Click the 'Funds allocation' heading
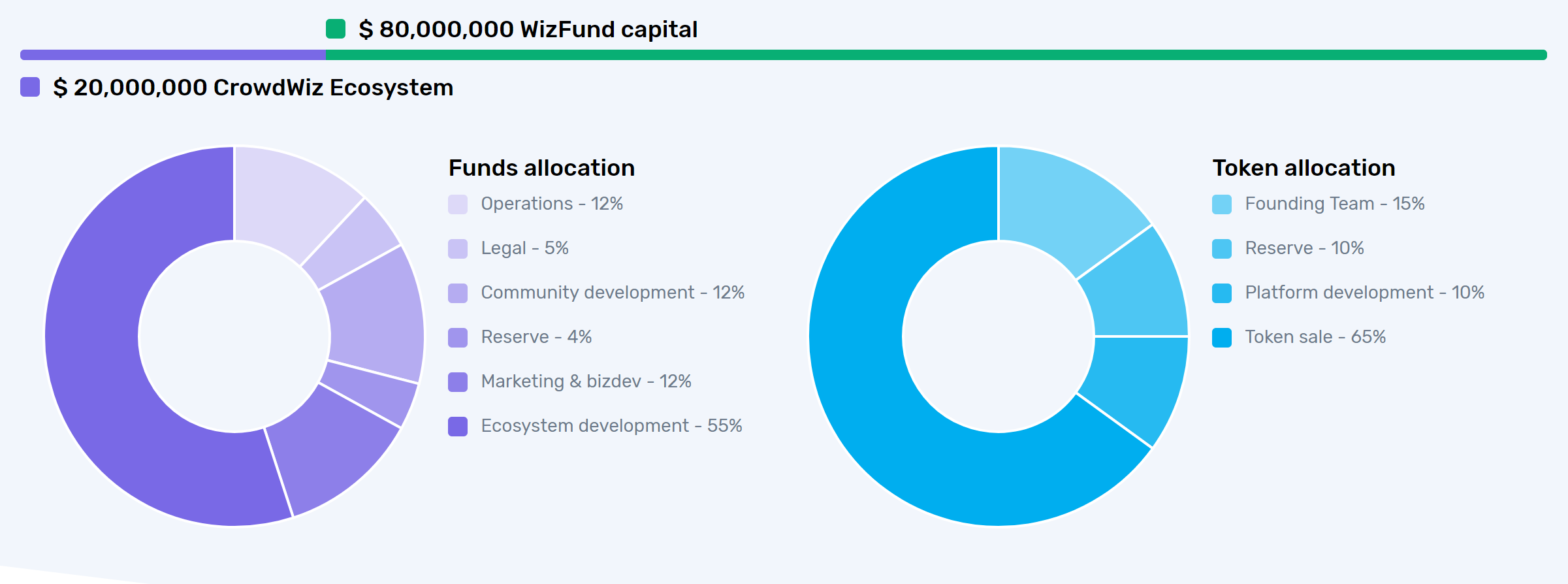Viewport: 1568px width, 584px height. click(541, 168)
